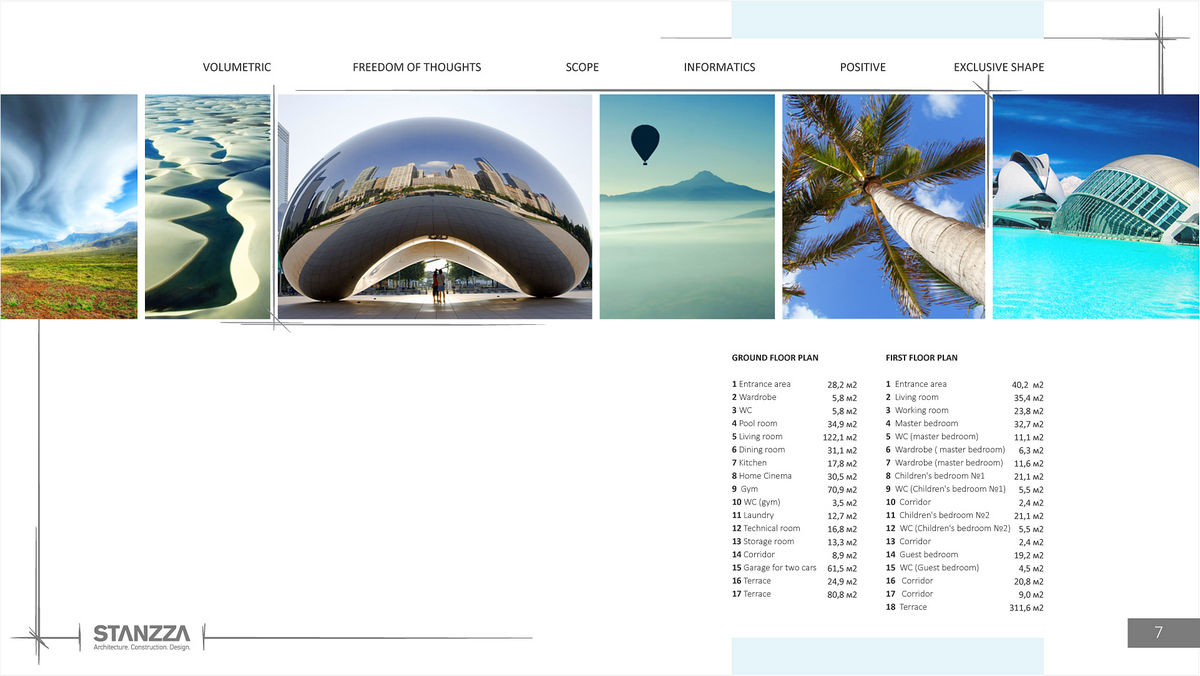The height and width of the screenshot is (676, 1200).
Task: Click first floor row 13 Corridor
Action: point(964,541)
